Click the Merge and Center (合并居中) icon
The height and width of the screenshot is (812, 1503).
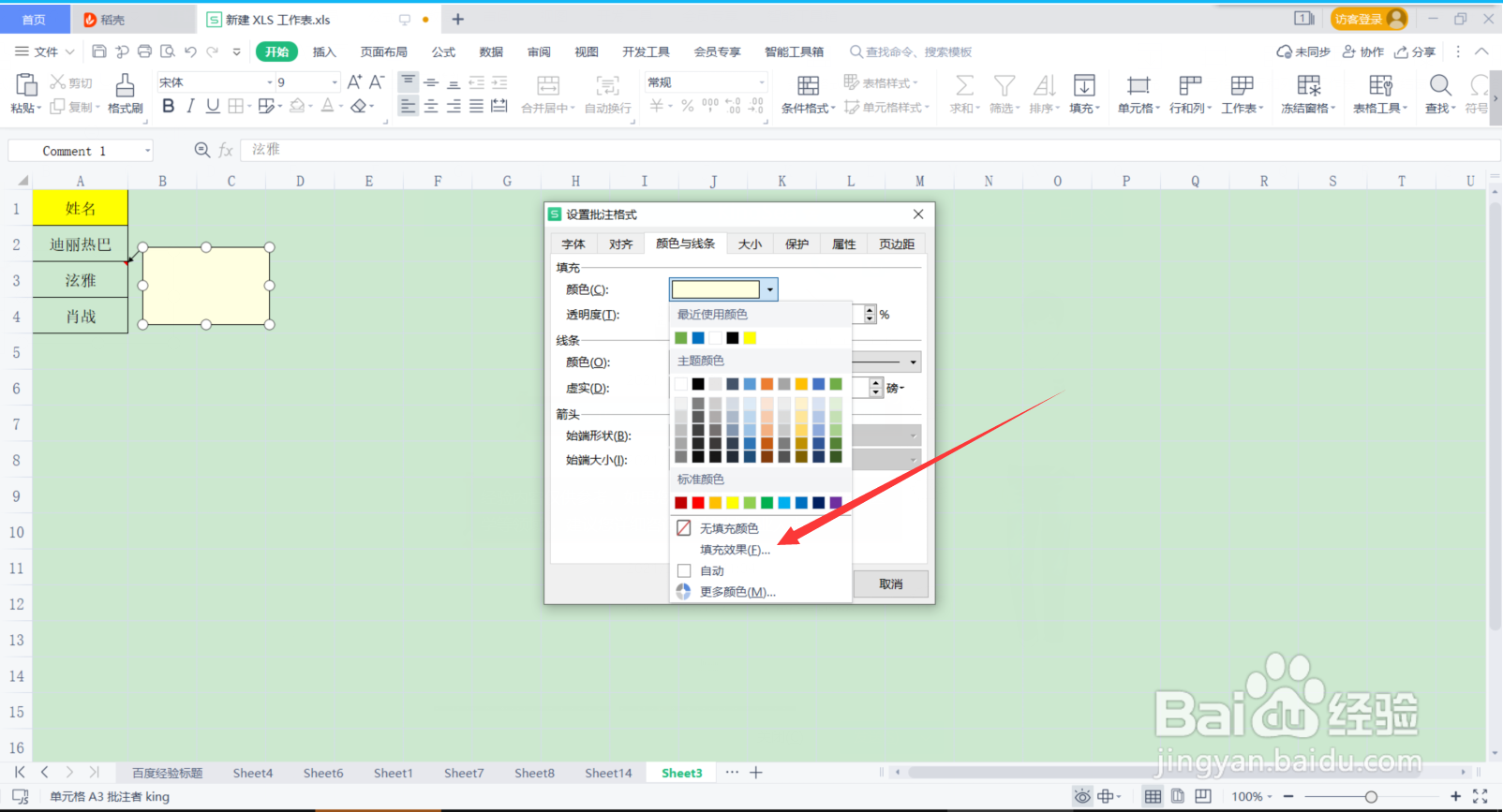548,86
